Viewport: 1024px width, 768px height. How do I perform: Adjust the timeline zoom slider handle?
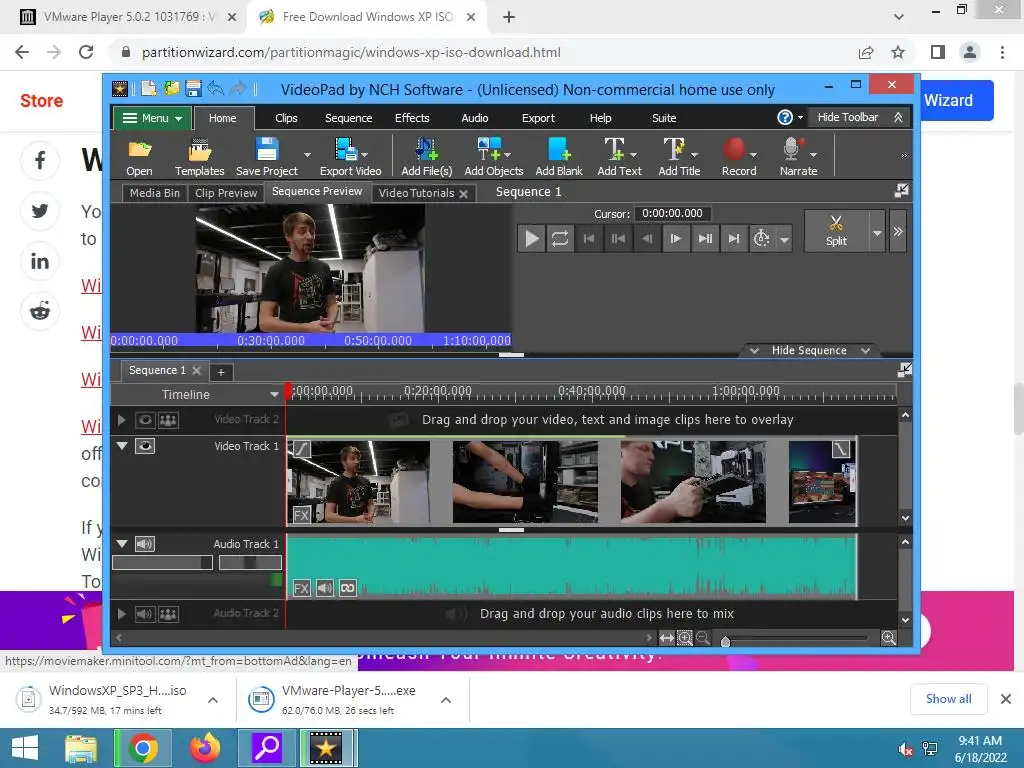pos(725,641)
